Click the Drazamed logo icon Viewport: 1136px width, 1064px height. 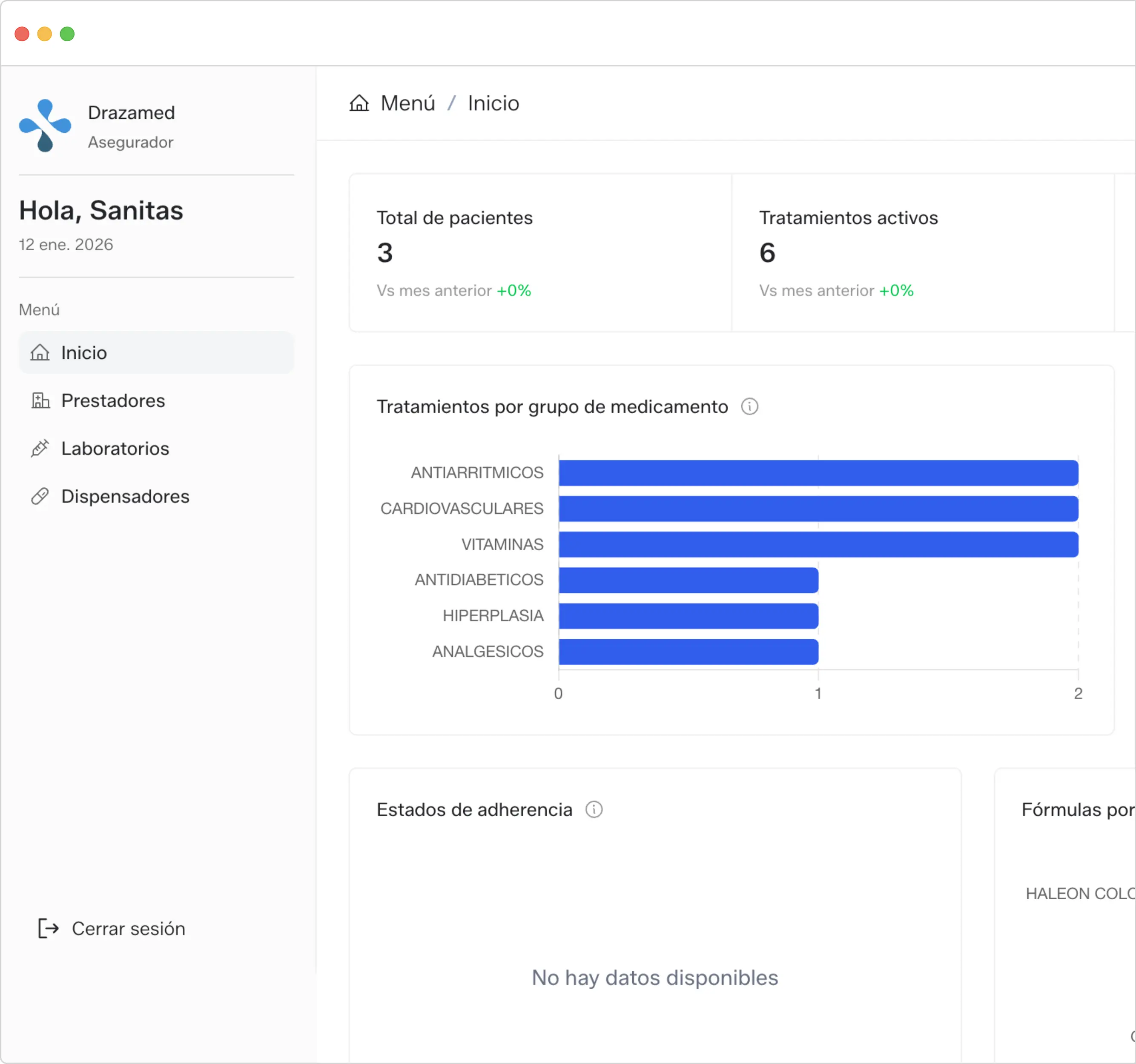45,126
